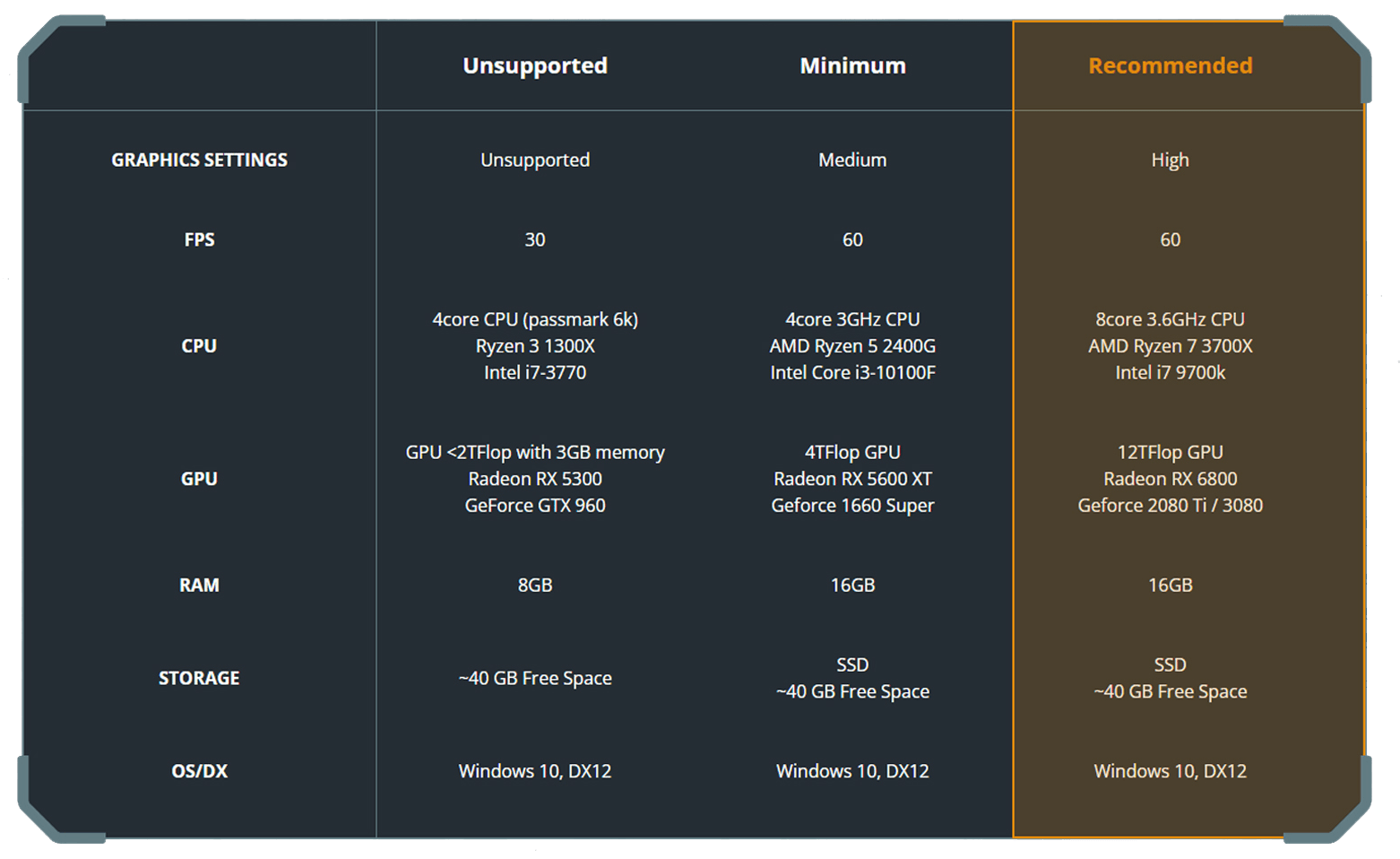This screenshot has height=859, width=1400.
Task: Click the STORAGE row label
Action: (x=199, y=678)
